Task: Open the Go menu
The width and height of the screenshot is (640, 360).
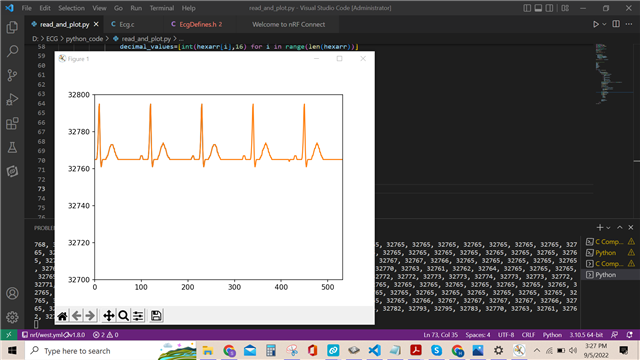Action: coord(118,8)
